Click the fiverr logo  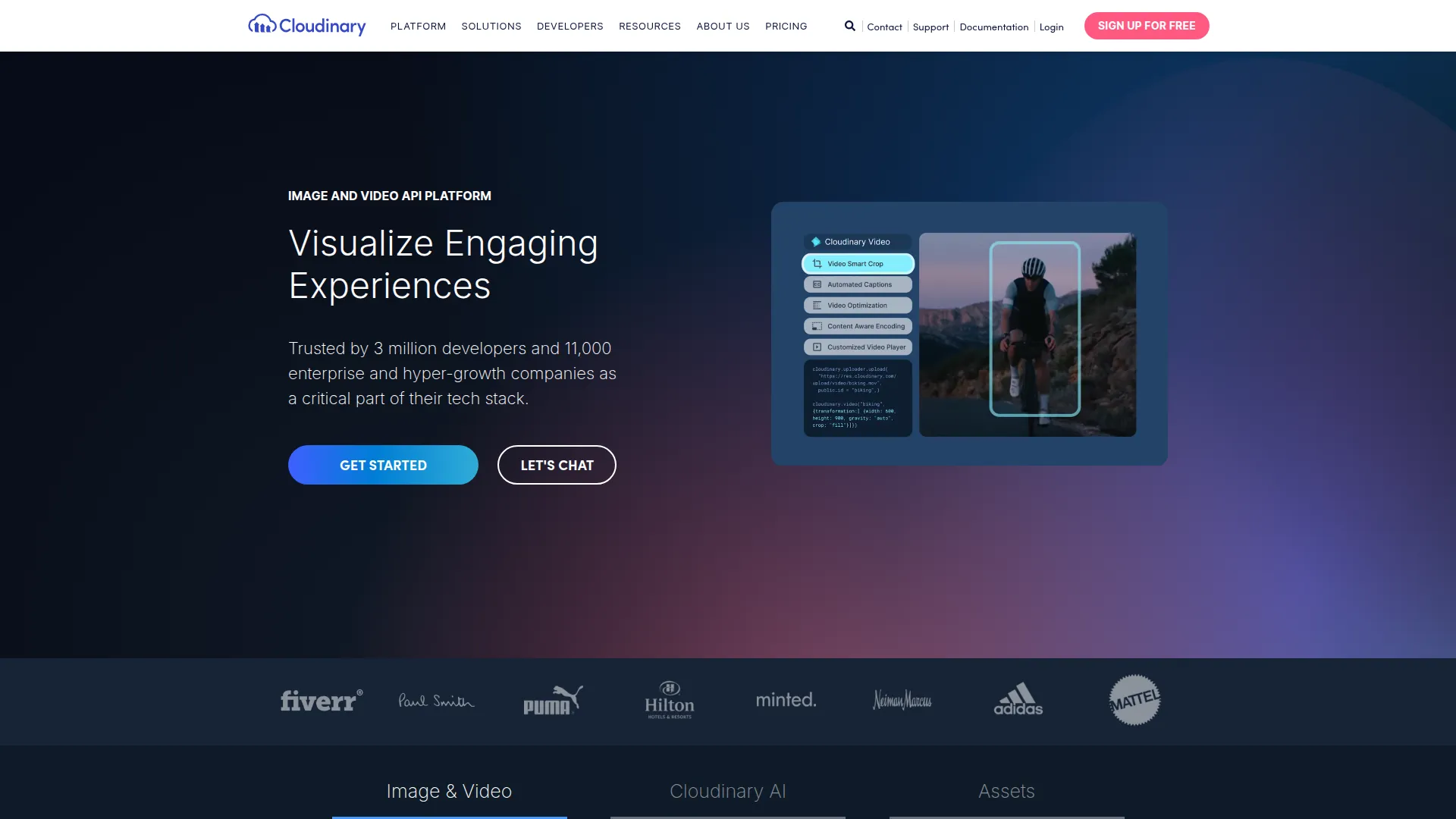tap(322, 700)
